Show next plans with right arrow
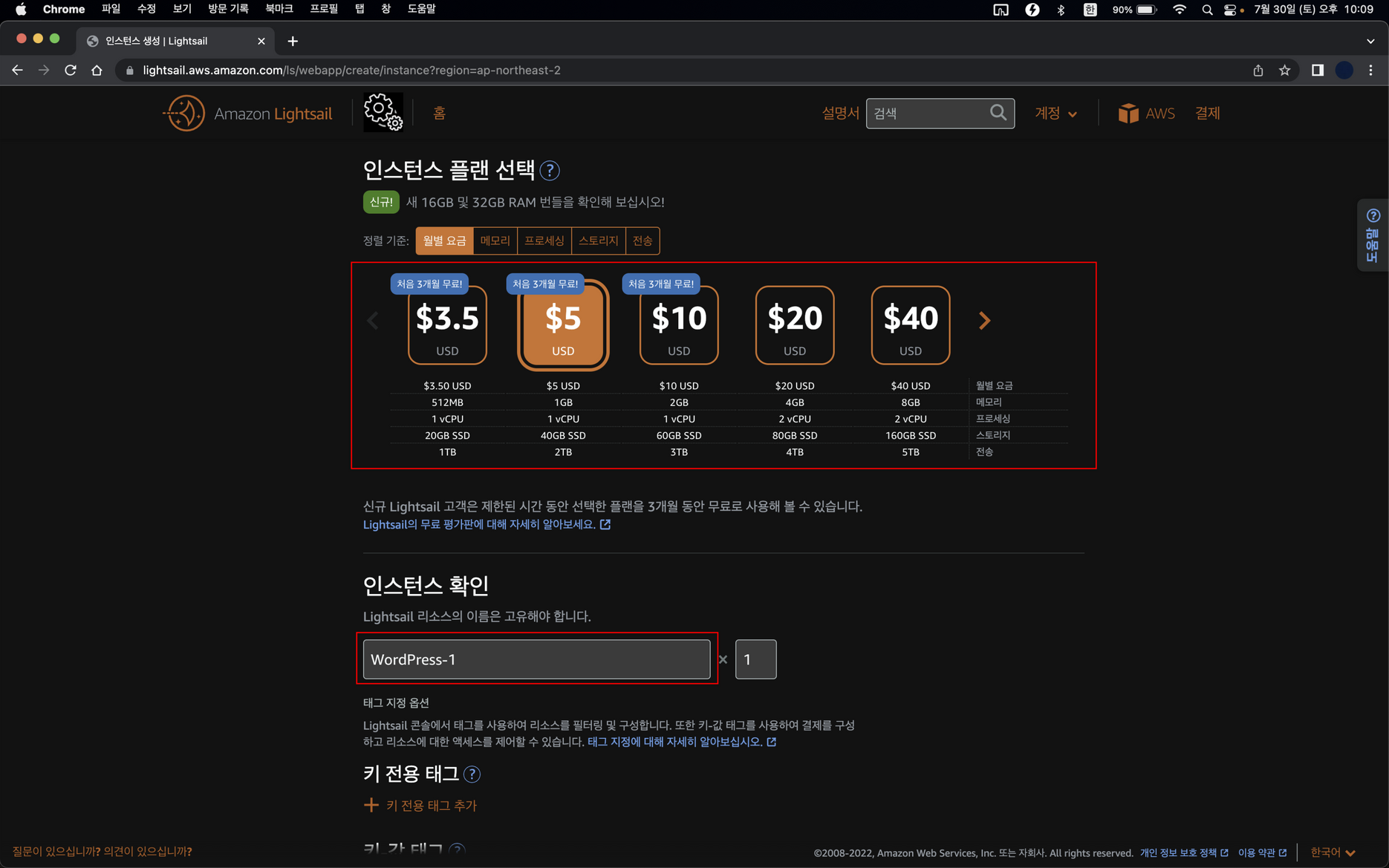Screen dimensions: 1389x868 coord(984,321)
